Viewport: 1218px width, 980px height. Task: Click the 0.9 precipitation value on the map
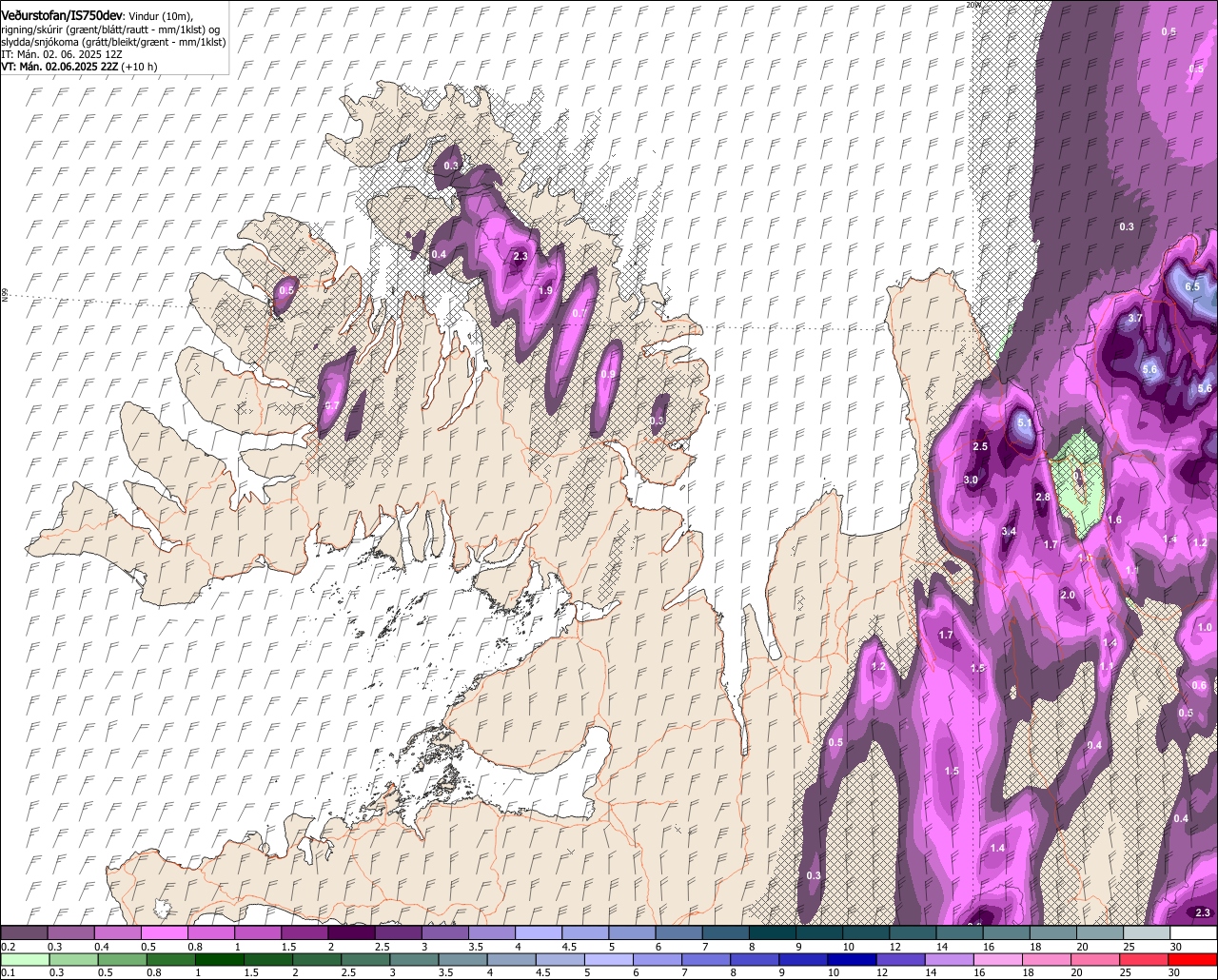click(x=607, y=374)
